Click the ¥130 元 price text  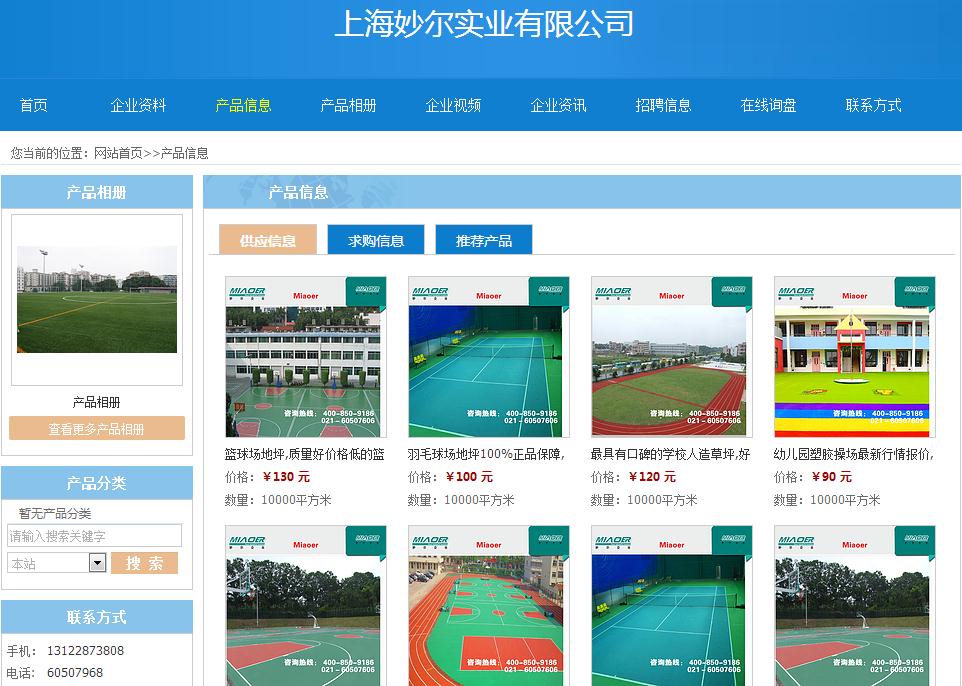click(287, 477)
